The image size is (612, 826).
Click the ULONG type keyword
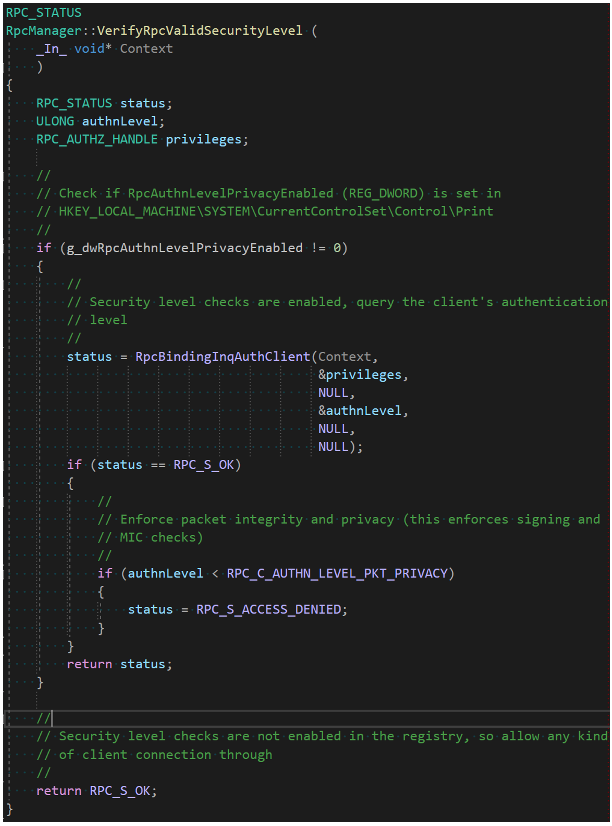[x=55, y=121]
